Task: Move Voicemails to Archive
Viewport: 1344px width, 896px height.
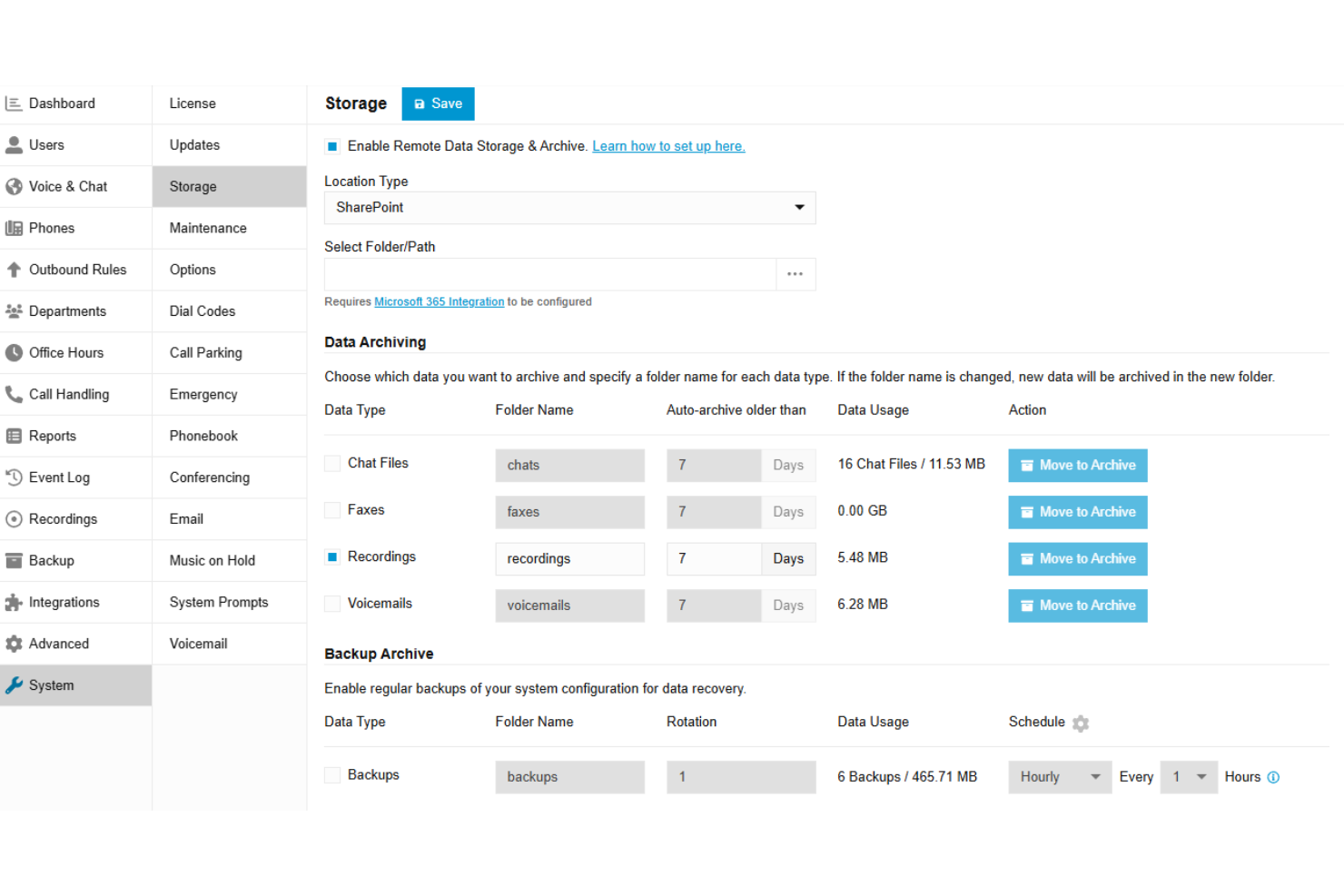Action: [x=1077, y=605]
